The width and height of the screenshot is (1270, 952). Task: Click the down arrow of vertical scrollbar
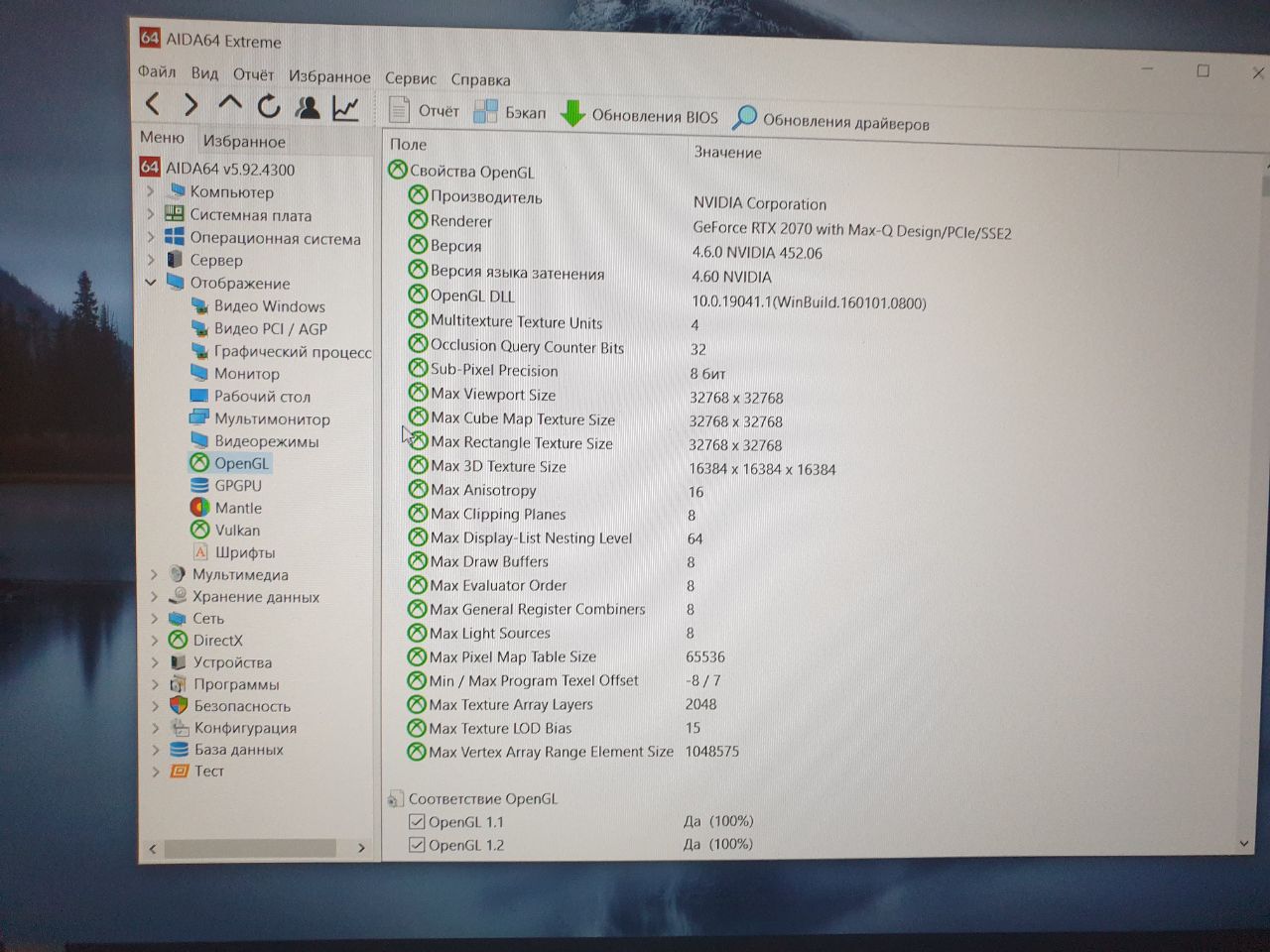pos(1244,843)
